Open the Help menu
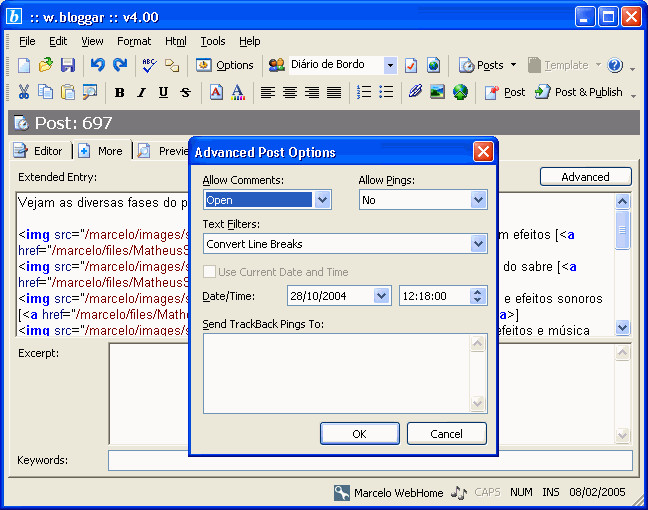 (250, 41)
